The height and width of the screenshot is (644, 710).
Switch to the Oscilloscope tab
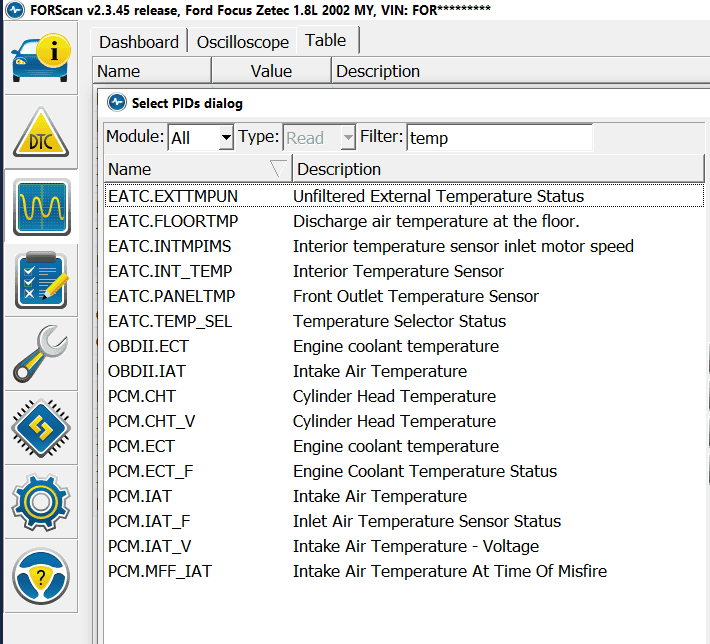pos(243,42)
